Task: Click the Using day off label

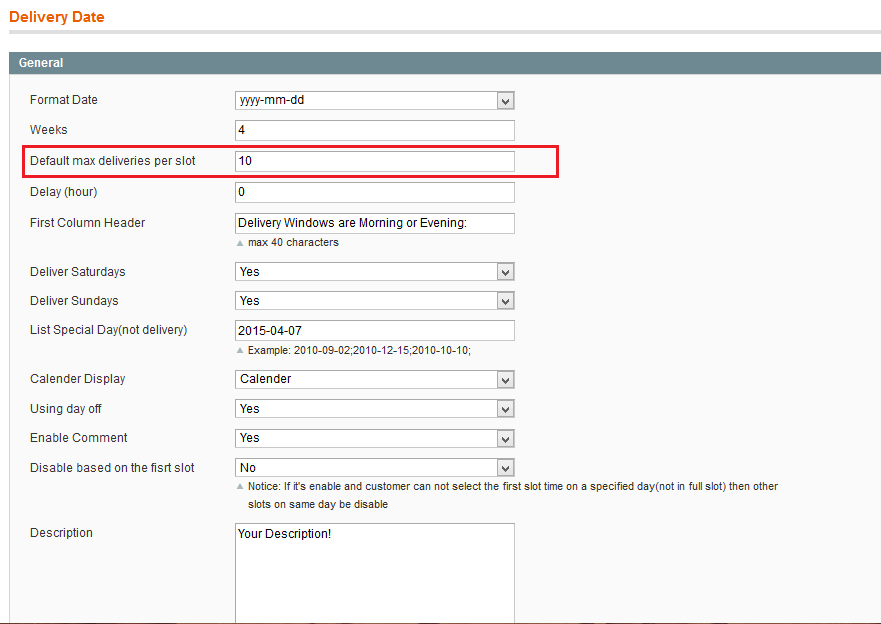Action: [66, 409]
